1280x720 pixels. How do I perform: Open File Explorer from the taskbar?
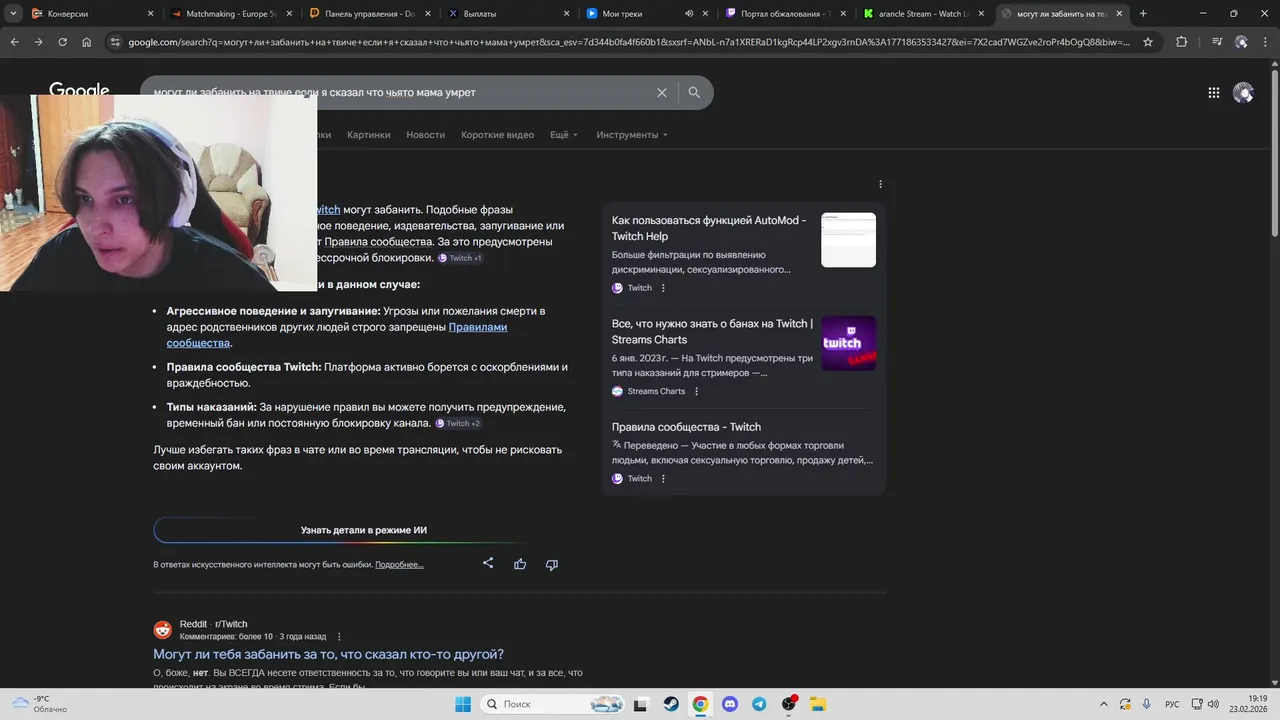(x=817, y=704)
